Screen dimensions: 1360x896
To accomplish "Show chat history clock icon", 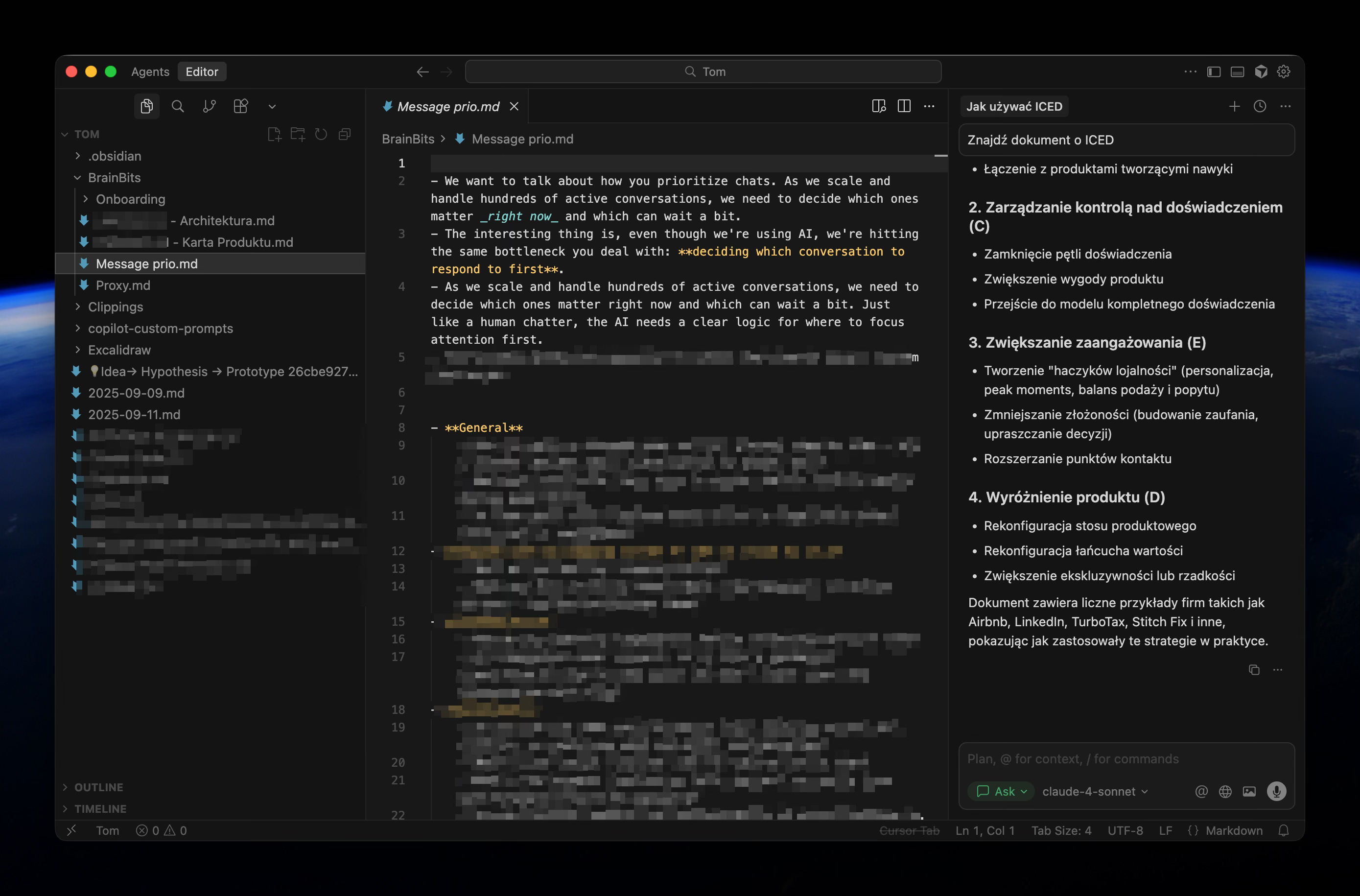I will 1260,106.
